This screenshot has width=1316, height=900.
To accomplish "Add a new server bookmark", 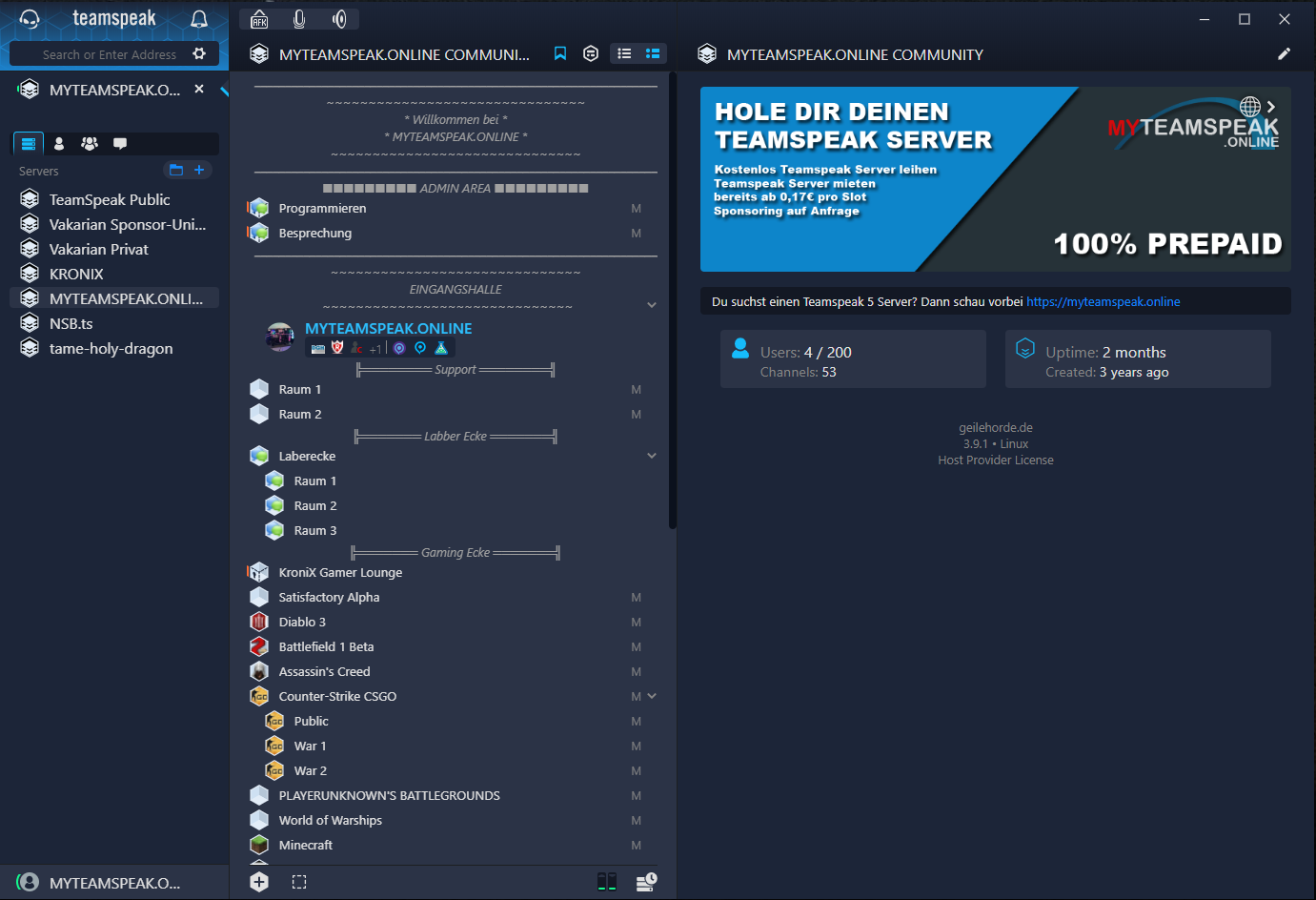I will pyautogui.click(x=199, y=170).
